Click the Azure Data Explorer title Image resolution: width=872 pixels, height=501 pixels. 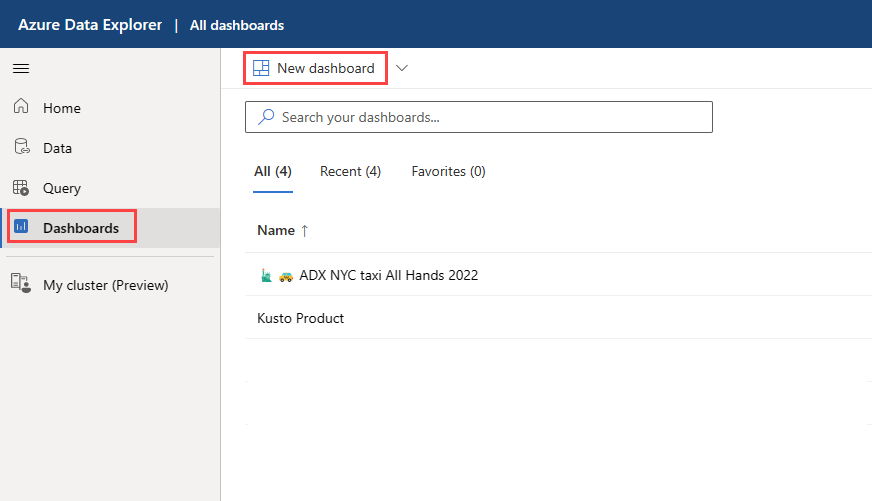pyautogui.click(x=90, y=24)
